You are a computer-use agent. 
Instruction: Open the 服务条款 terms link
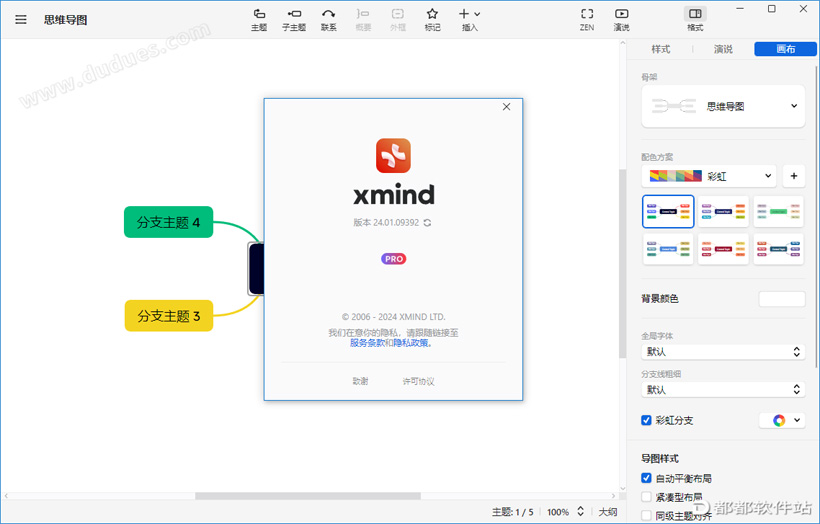[x=367, y=343]
